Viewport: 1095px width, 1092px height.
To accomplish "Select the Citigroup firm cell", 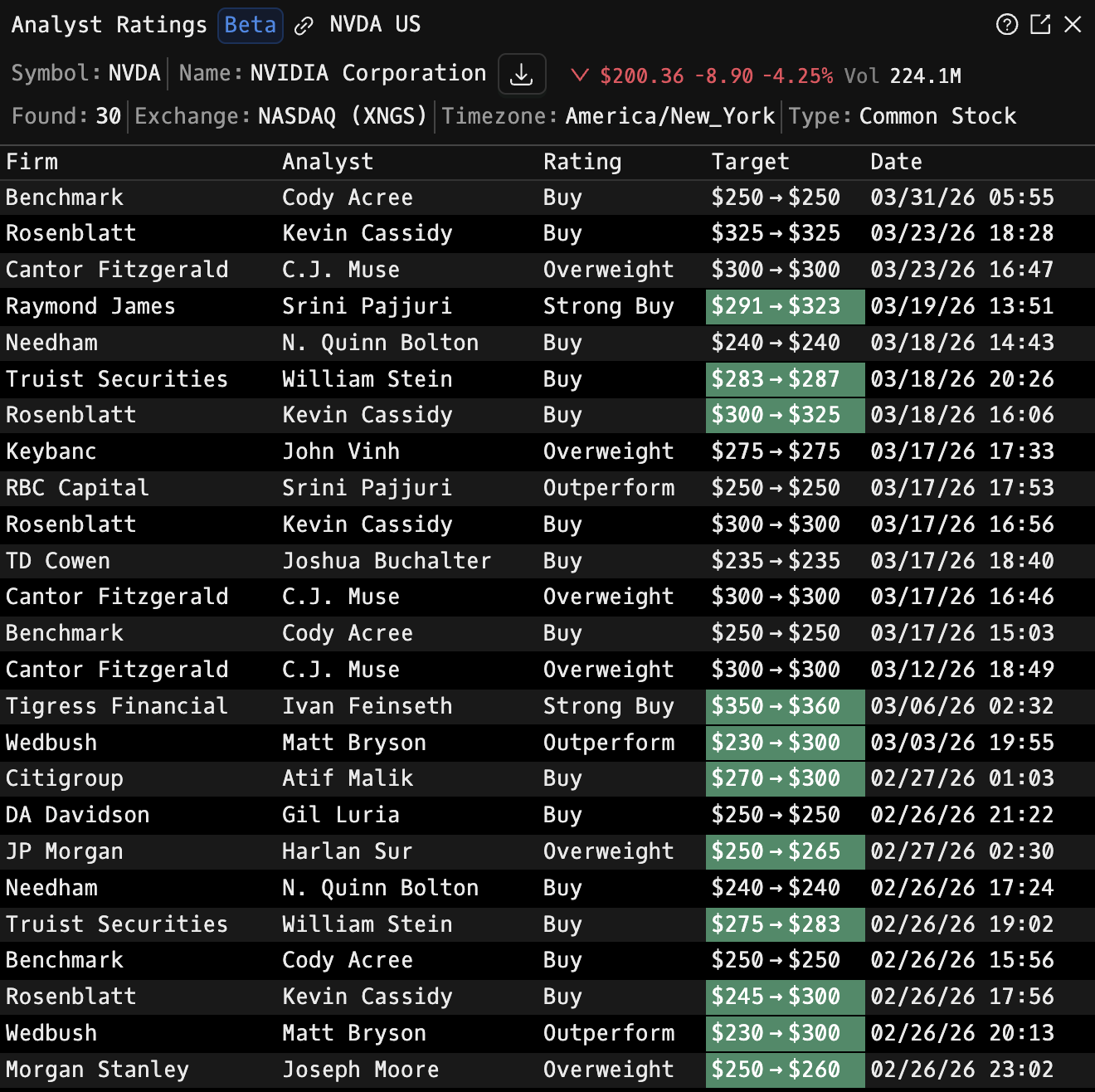I will tap(65, 778).
